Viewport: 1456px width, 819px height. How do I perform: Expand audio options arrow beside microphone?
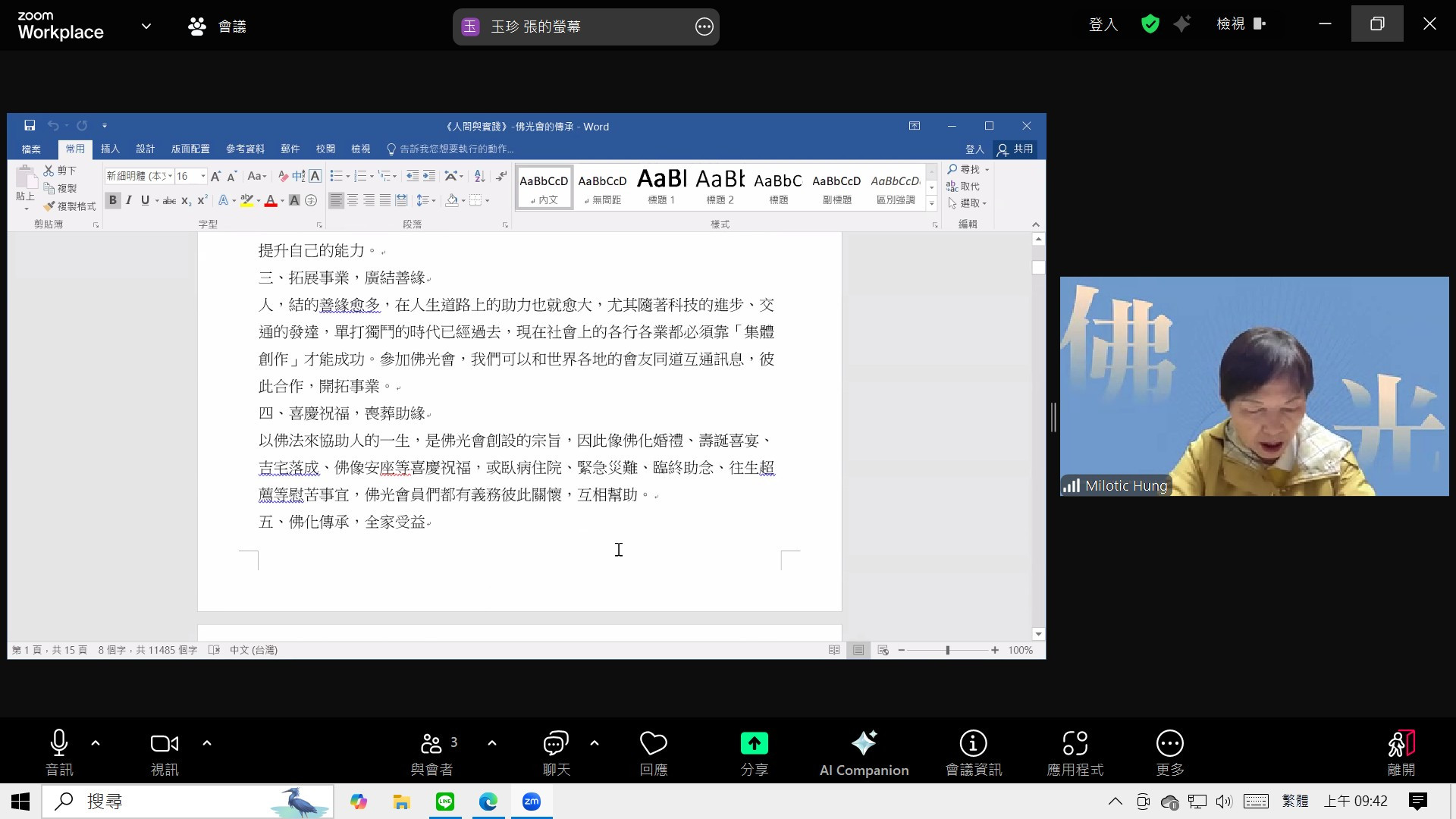96,743
